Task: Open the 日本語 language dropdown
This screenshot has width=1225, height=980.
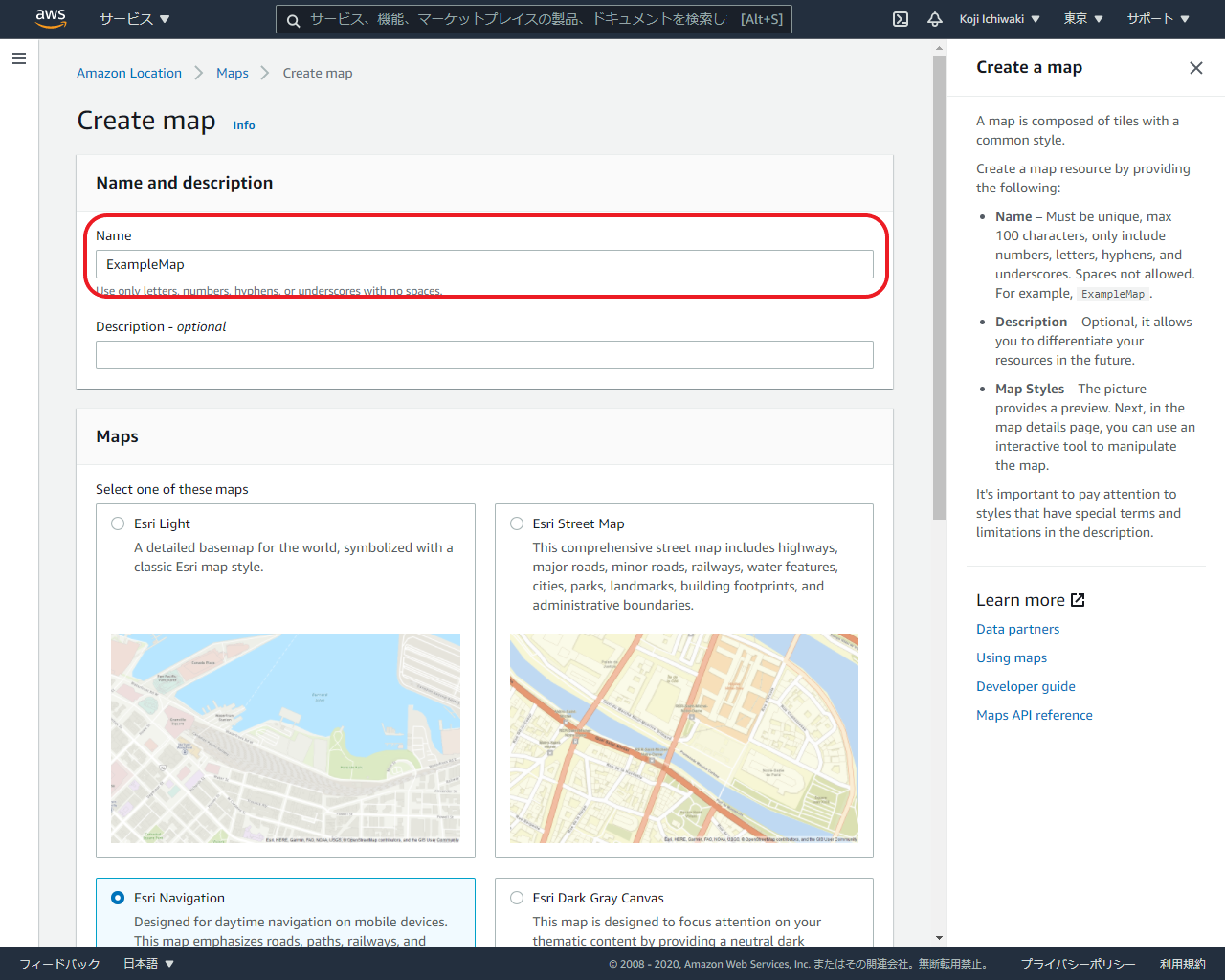Action: click(x=148, y=964)
